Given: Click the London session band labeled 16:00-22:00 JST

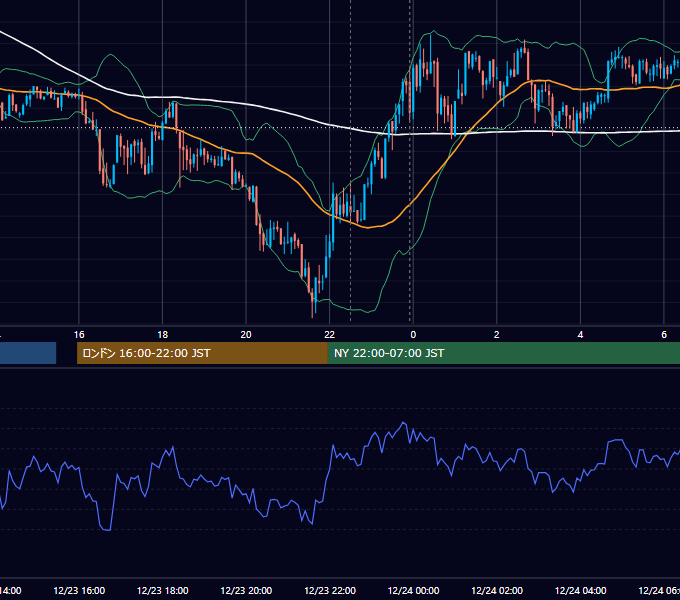Looking at the screenshot, I should pos(202,353).
